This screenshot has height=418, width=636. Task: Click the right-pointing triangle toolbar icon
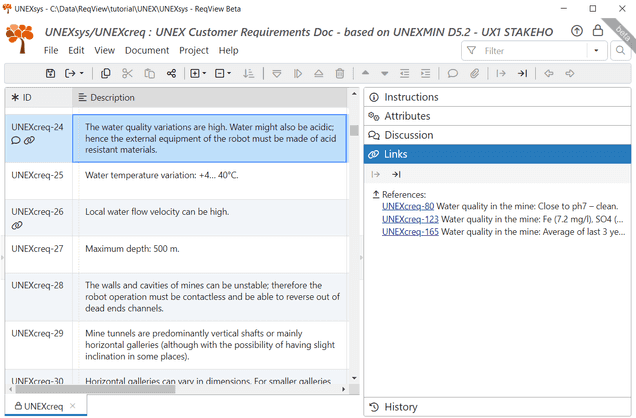pyautogui.click(x=298, y=73)
